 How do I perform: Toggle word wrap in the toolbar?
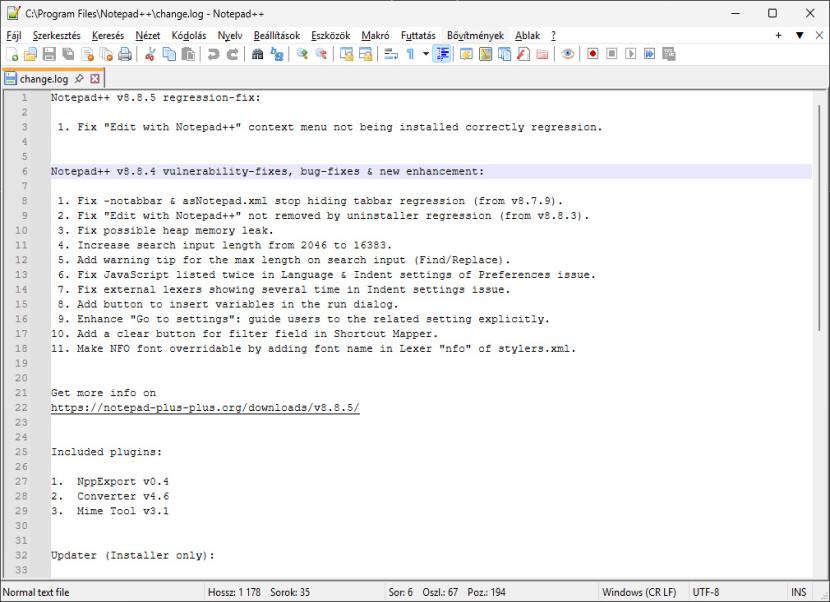coord(391,54)
